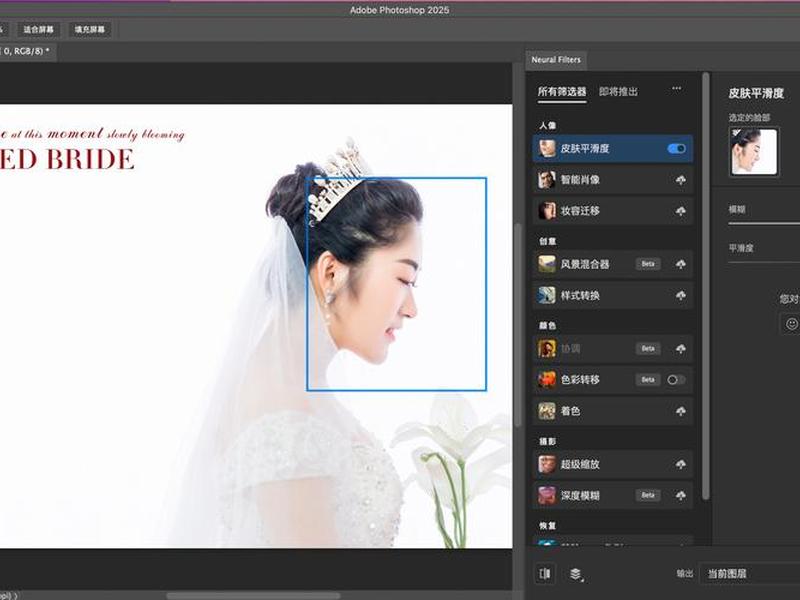The width and height of the screenshot is (800, 600).
Task: Click the 深度模糊 filter icon
Action: click(547, 495)
